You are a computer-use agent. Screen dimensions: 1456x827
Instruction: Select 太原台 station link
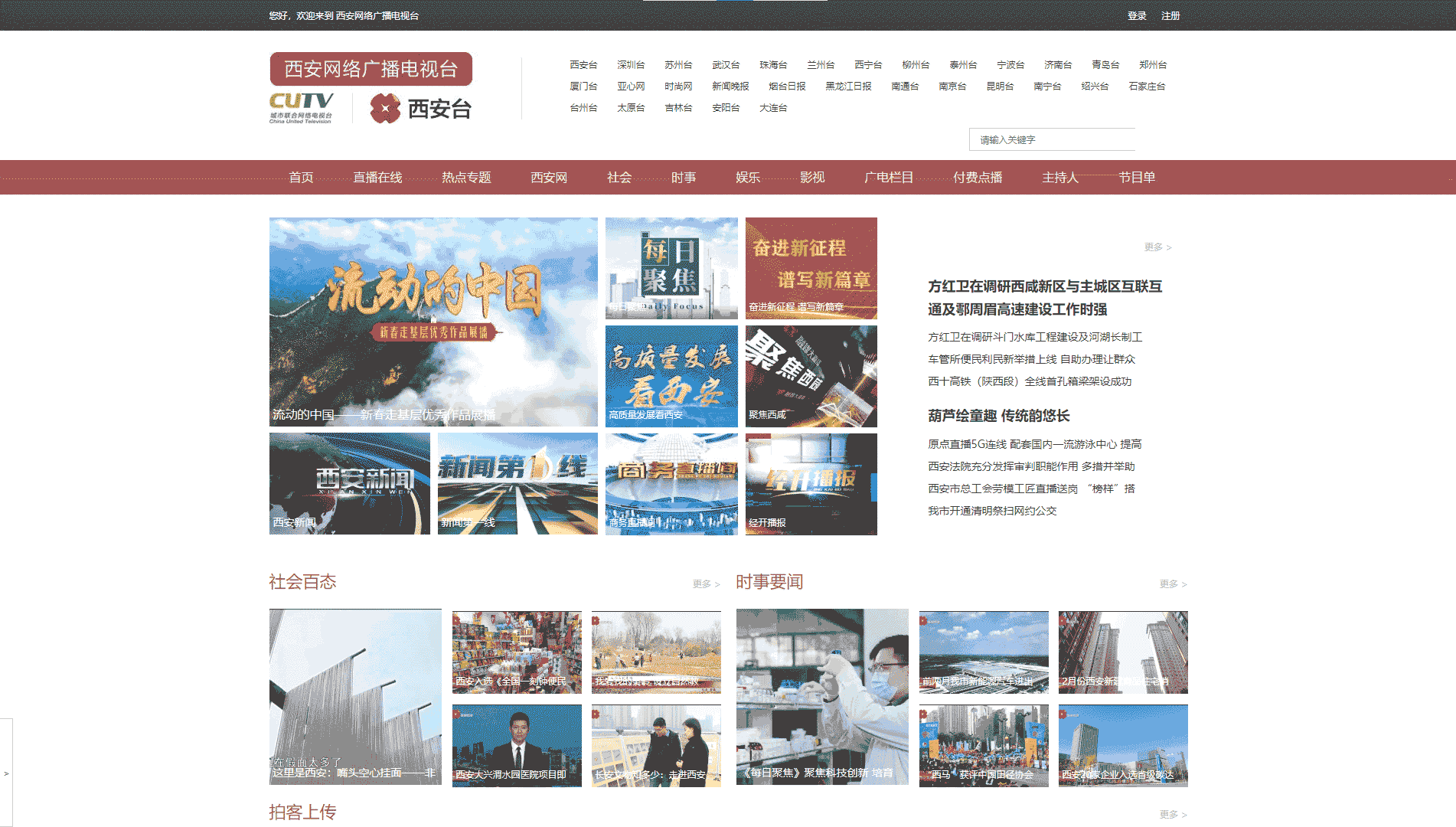(631, 108)
